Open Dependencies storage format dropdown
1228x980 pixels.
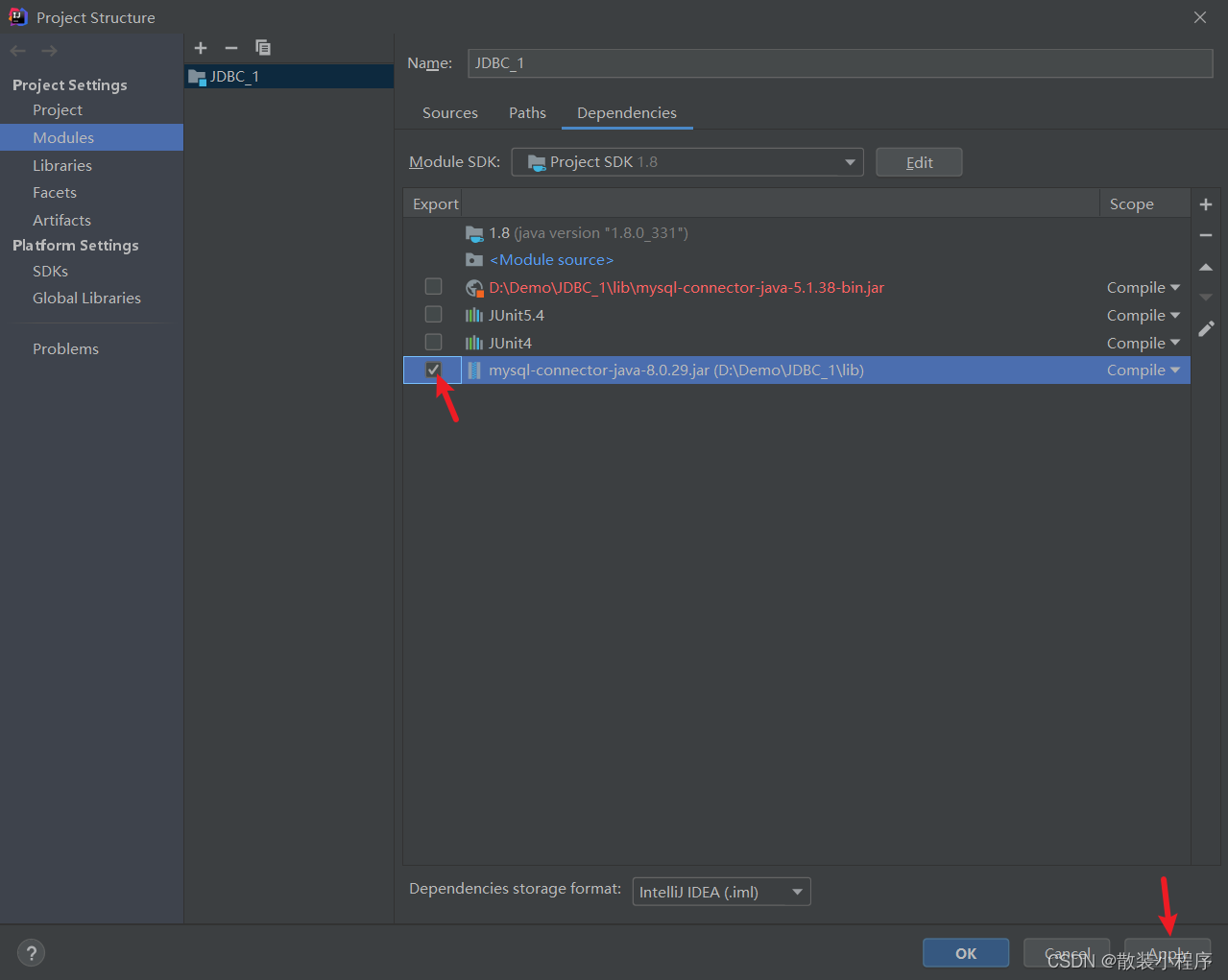pos(722,892)
